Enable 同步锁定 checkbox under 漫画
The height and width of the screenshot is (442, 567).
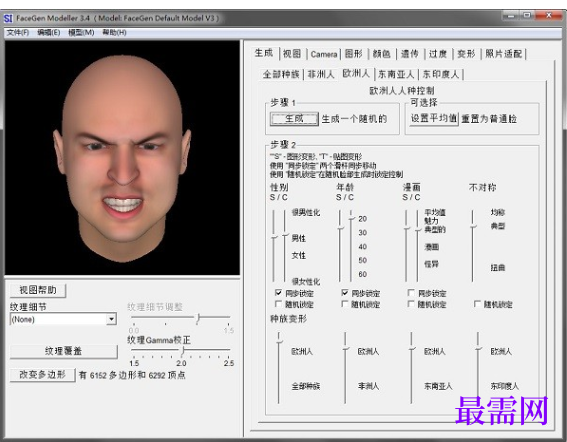tap(411, 293)
